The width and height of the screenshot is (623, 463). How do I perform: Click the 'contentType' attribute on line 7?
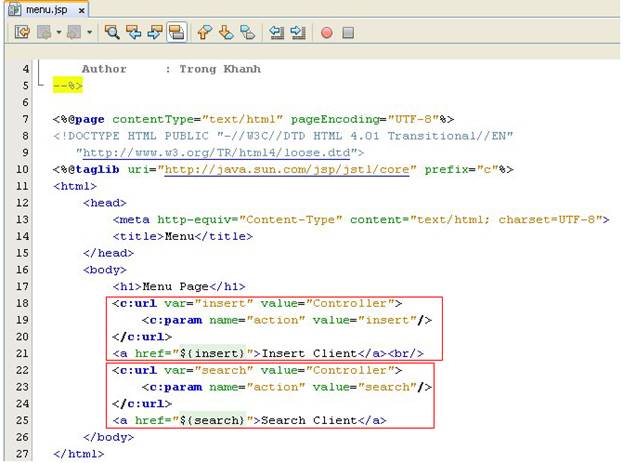[153, 119]
